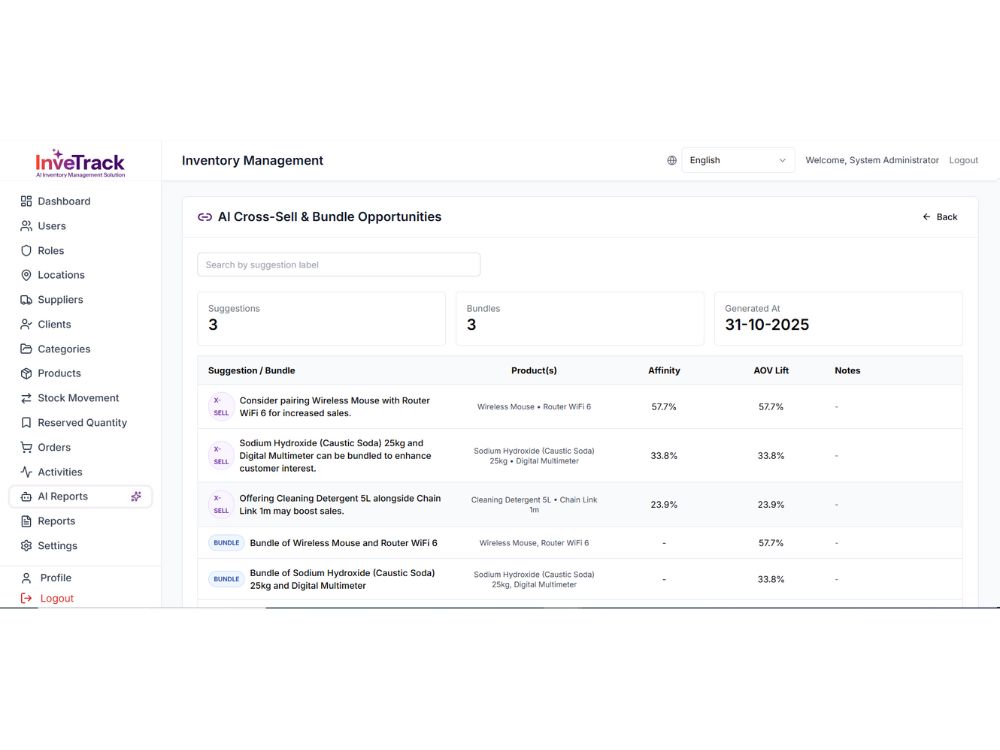Click the AI Reports robot icon
The image size is (1000, 750).
click(x=26, y=496)
